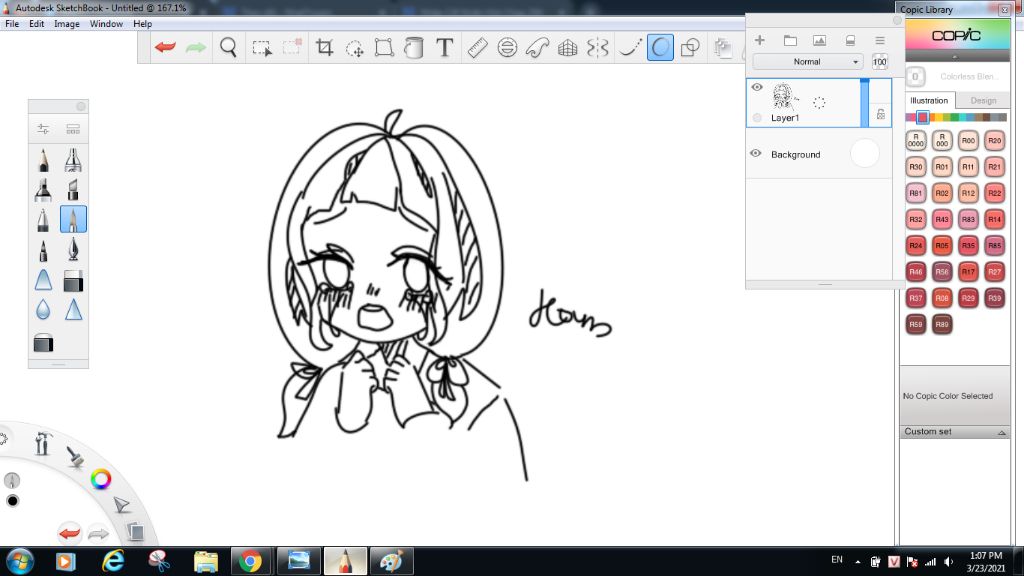Viewport: 1024px width, 576px height.
Task: Open brush properties sliders icon
Action: pyautogui.click(x=43, y=129)
